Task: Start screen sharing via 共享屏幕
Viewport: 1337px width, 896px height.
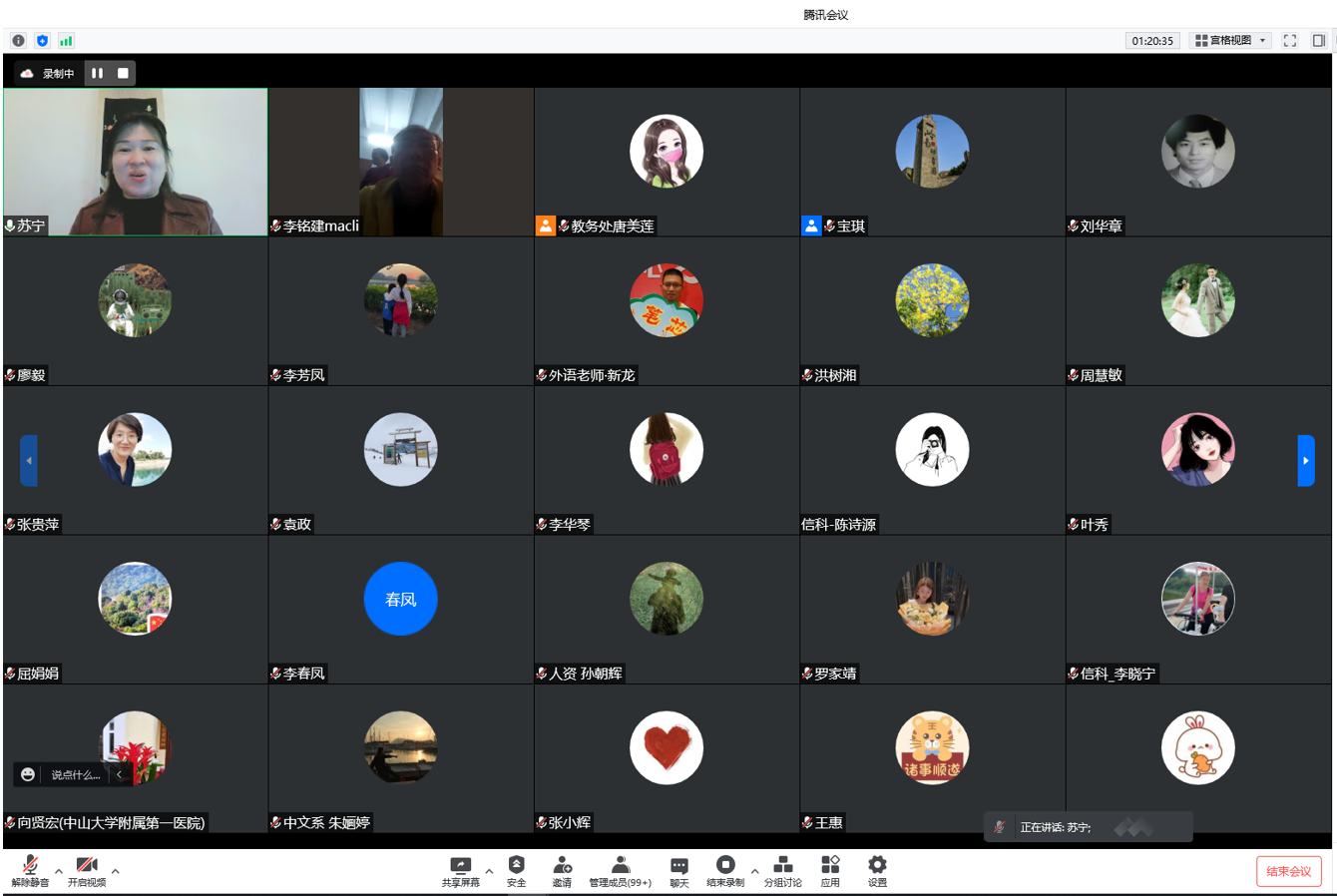Action: point(460,870)
